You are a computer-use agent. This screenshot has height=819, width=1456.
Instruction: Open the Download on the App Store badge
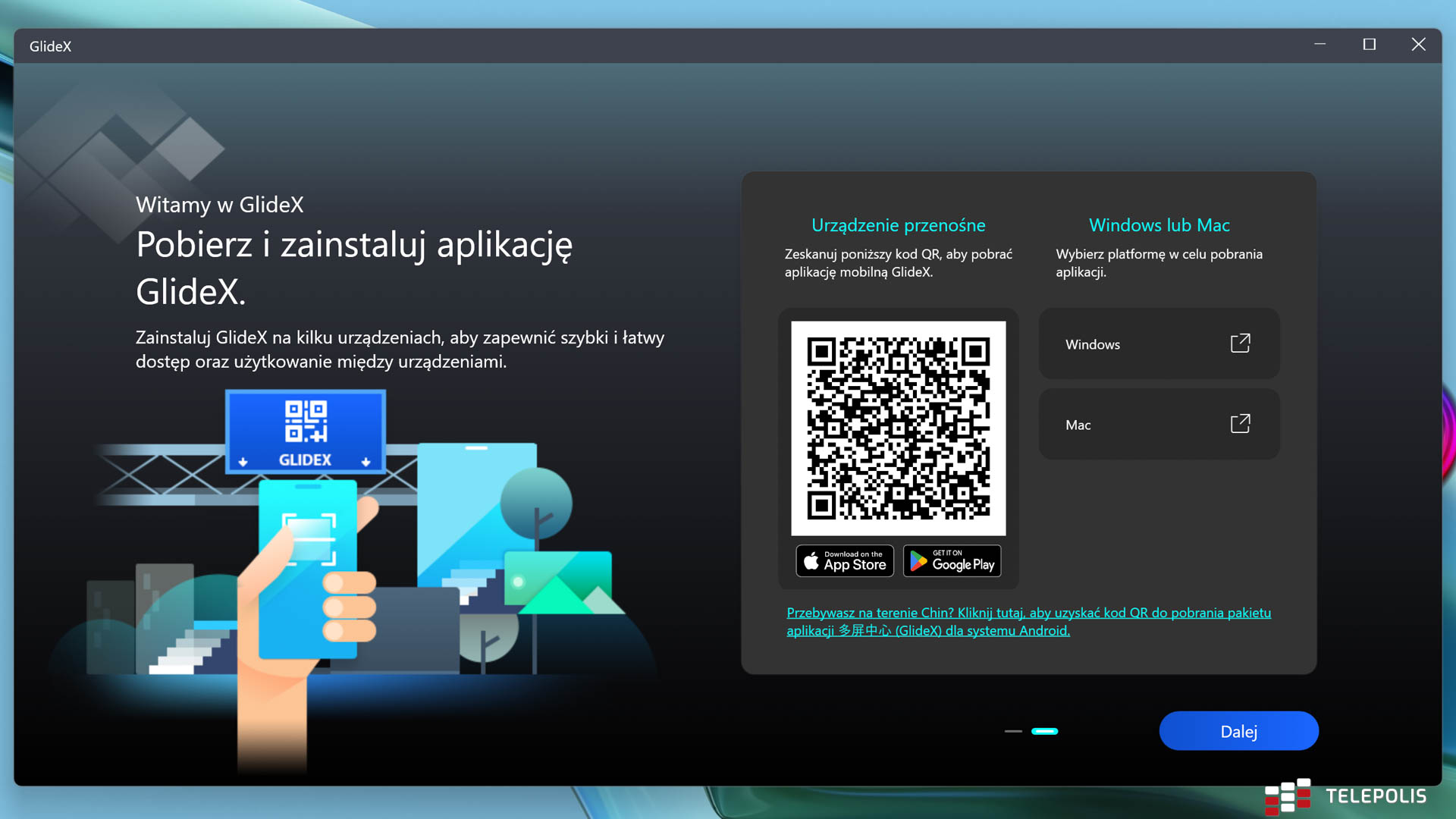(x=845, y=561)
